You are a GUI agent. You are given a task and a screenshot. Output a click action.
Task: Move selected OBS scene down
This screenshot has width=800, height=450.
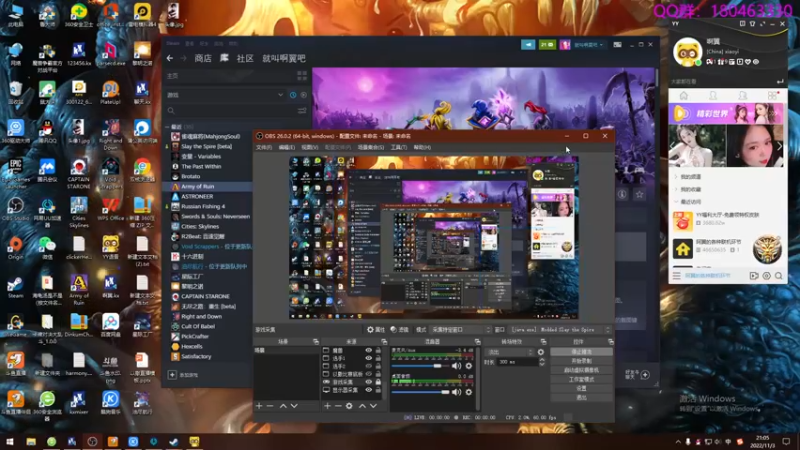pos(294,406)
